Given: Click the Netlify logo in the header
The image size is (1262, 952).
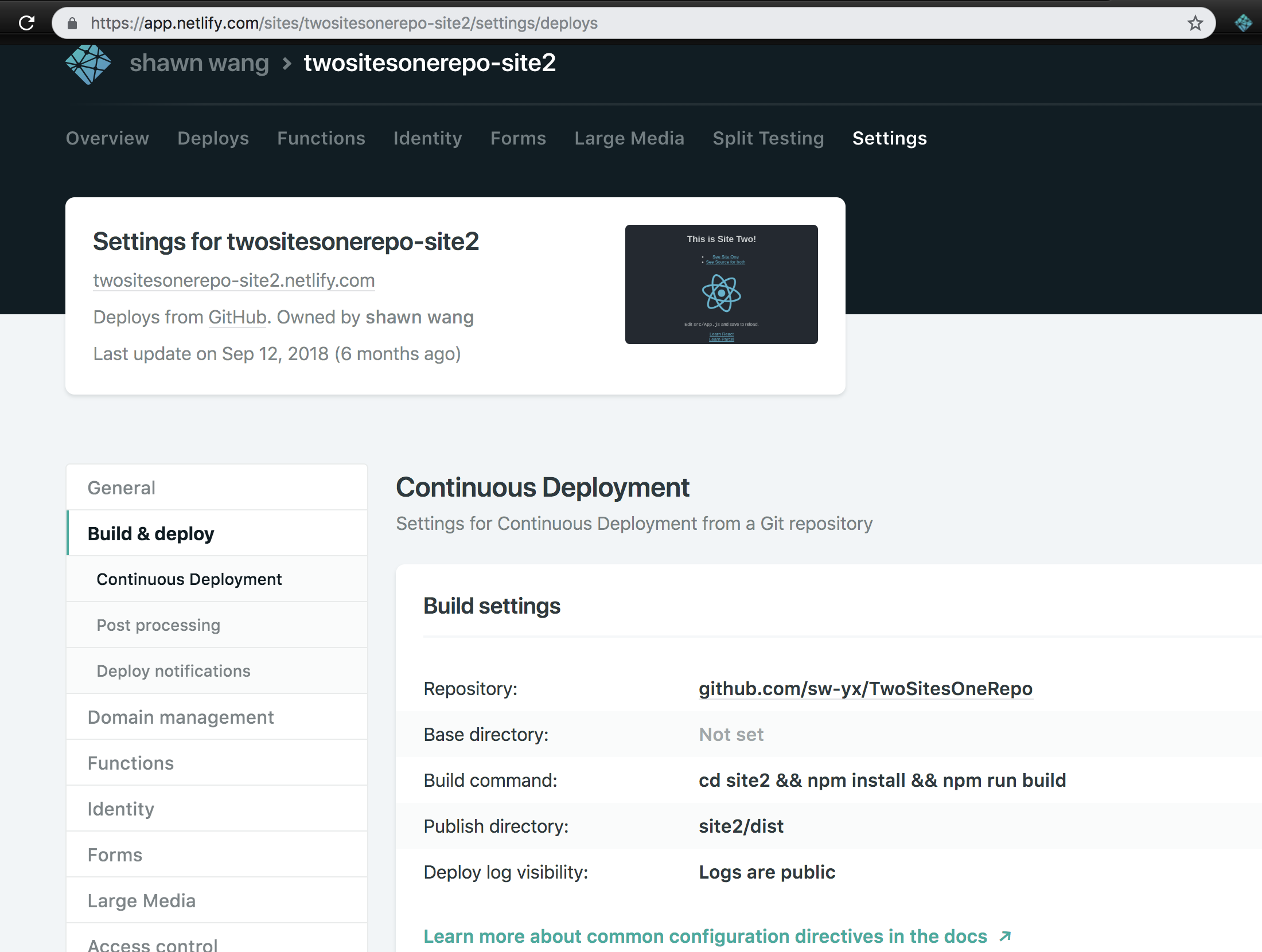Looking at the screenshot, I should pos(88,64).
